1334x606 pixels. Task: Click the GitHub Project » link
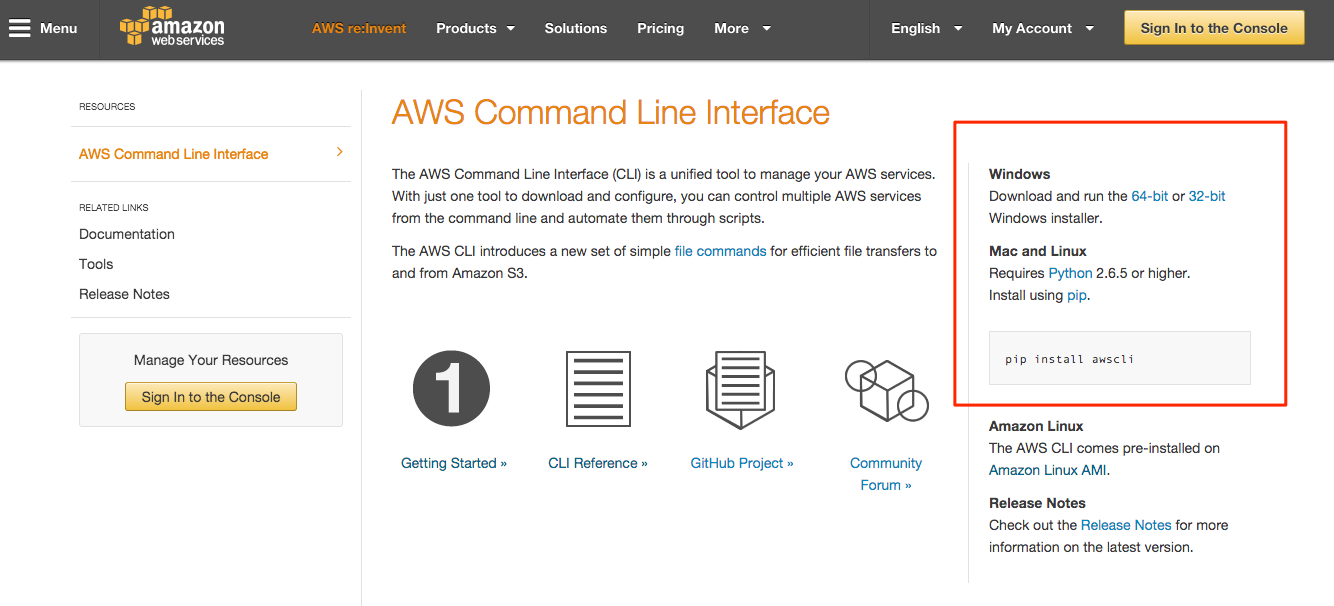click(742, 463)
